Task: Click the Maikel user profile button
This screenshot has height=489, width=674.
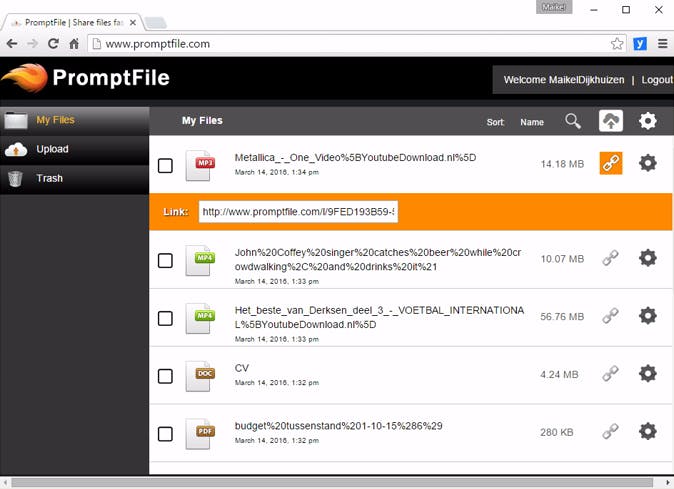Action: tap(554, 7)
